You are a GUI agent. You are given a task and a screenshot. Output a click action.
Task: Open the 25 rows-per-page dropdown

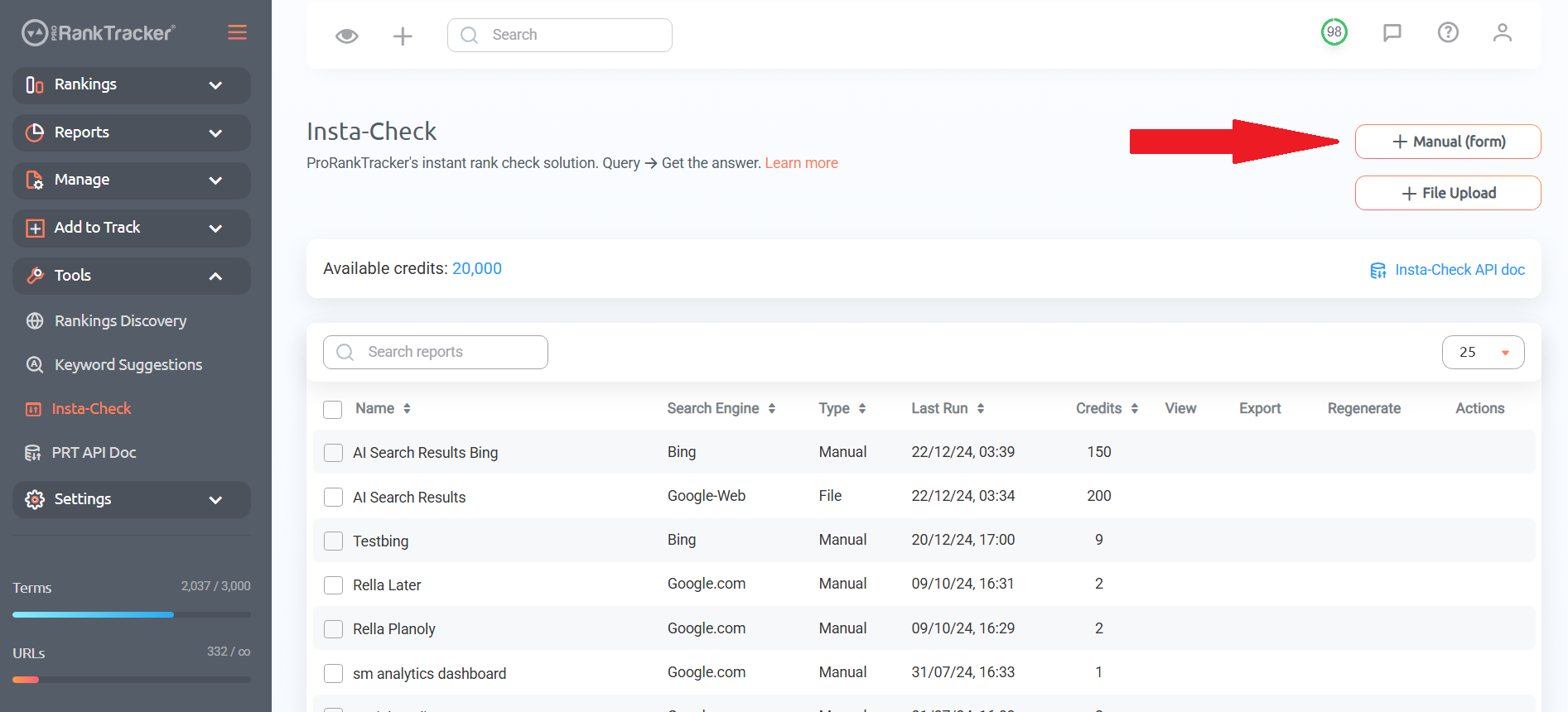1483,352
